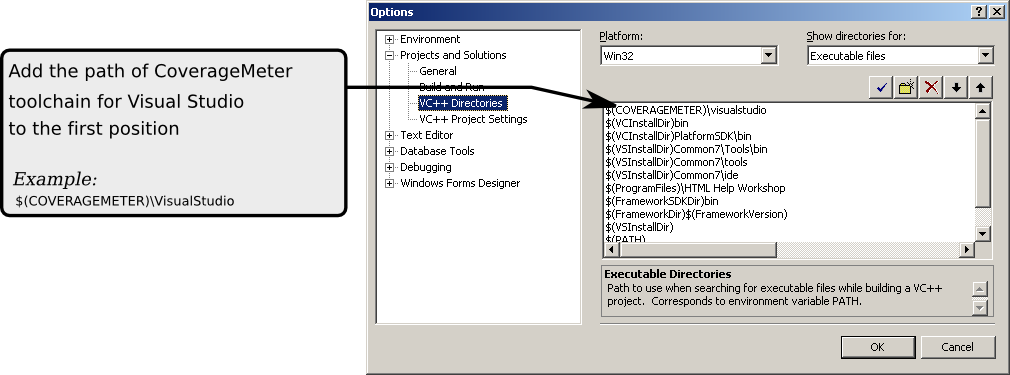Select VC++ Project Settings item
The height and width of the screenshot is (375, 1010).
pyautogui.click(x=473, y=119)
